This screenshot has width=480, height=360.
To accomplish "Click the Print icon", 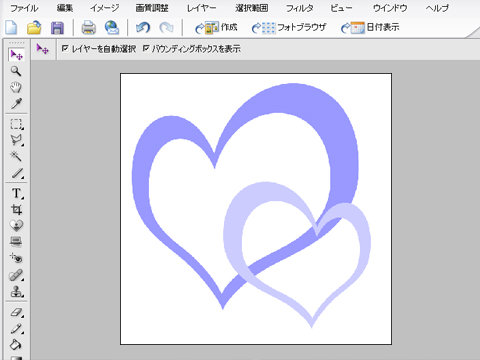I will pyautogui.click(x=89, y=28).
